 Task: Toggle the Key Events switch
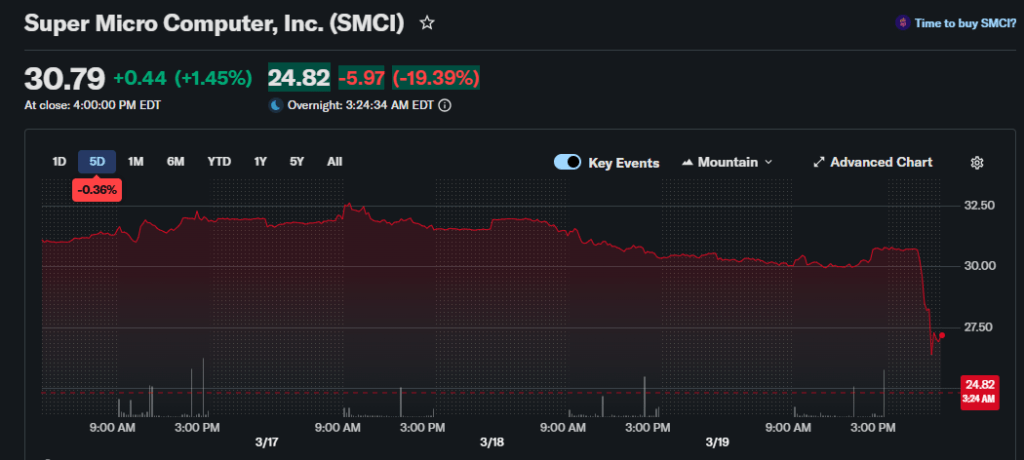(x=567, y=162)
